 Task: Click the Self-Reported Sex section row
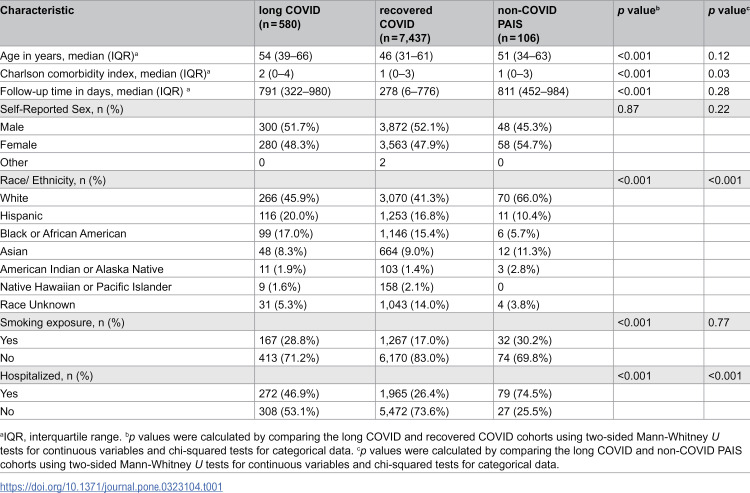coord(375,109)
